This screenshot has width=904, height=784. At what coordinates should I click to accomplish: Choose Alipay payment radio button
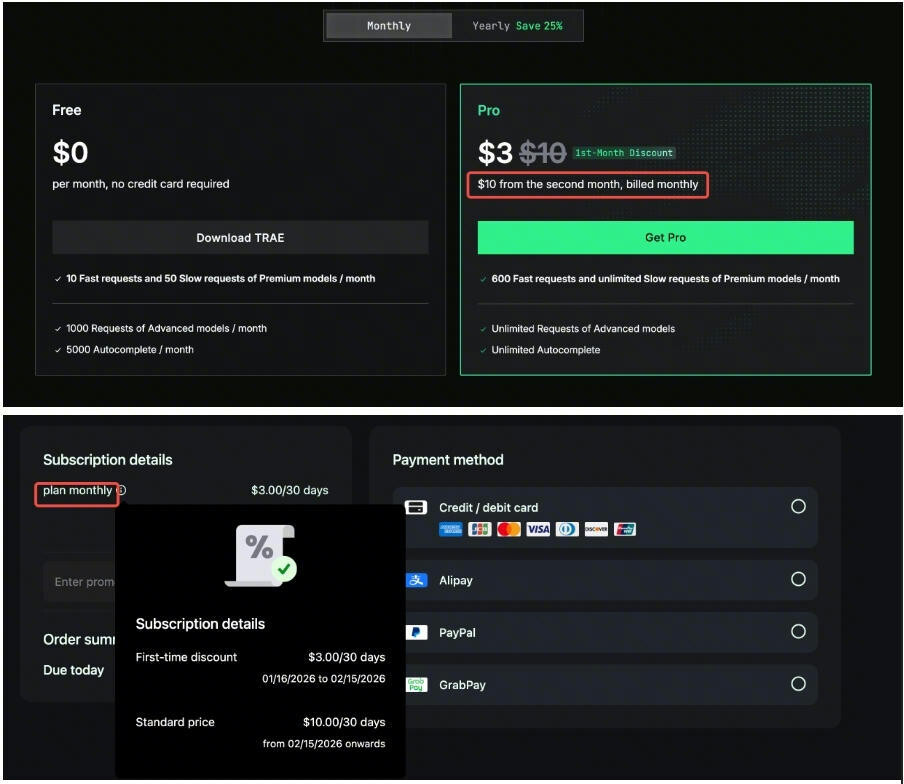(798, 579)
